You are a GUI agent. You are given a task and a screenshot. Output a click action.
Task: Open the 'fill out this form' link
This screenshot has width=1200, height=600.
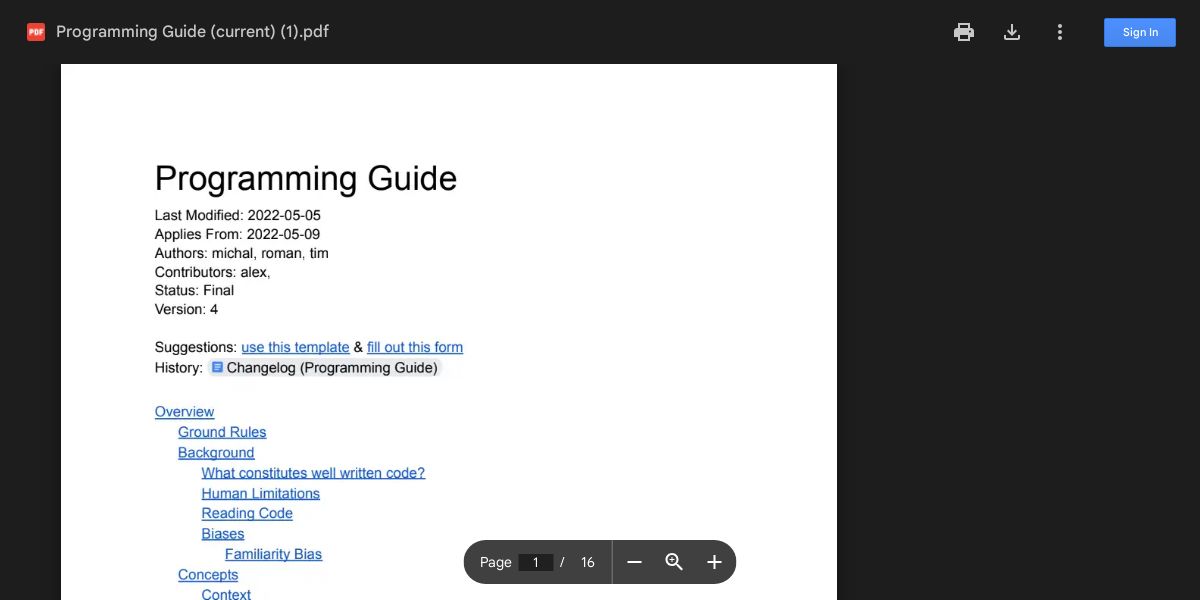click(415, 347)
